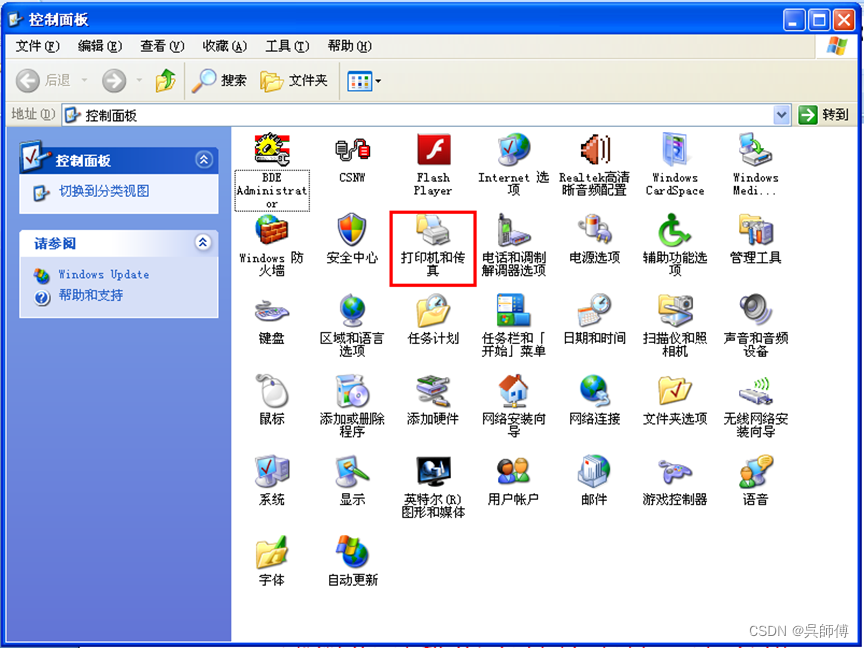Open the 文件(F) menu
Screen dimensions: 864x648
point(37,46)
